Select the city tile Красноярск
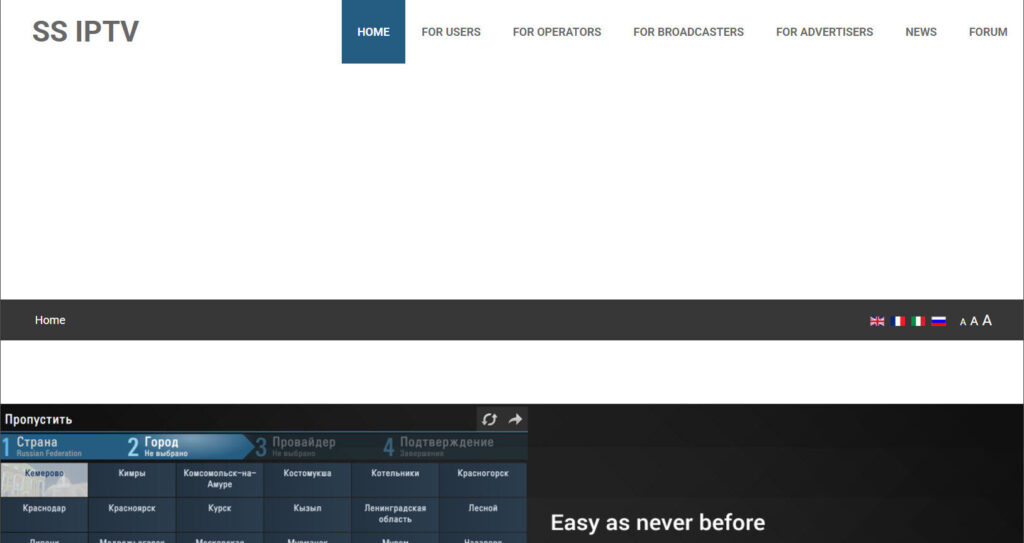Screen dimensions: 1024x543 (x=132, y=514)
